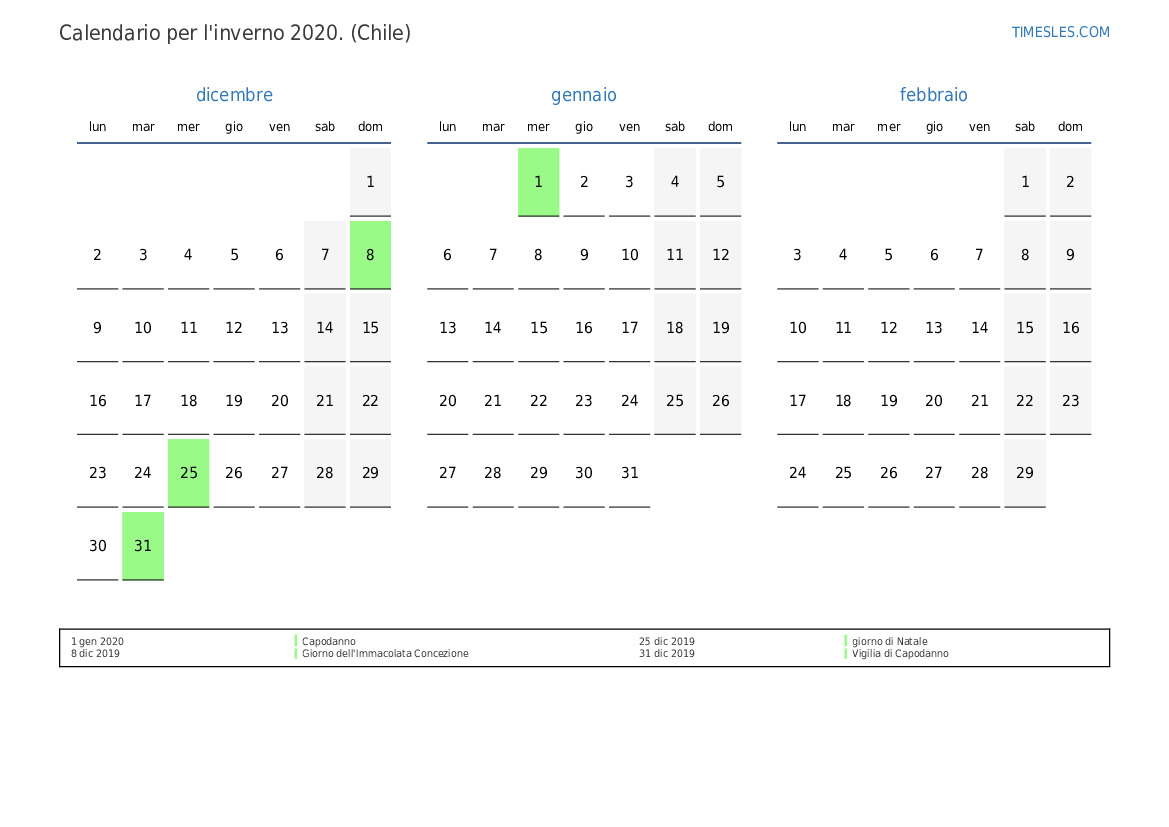Click the calendar title 'Calendario per l'inverno 2020. (Chile)'

(x=235, y=33)
